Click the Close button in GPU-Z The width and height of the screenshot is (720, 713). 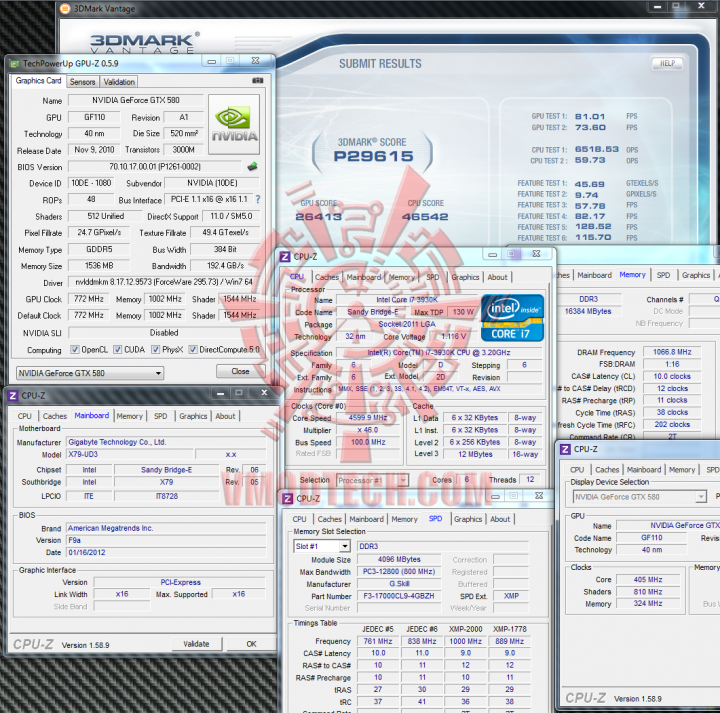pyautogui.click(x=240, y=371)
